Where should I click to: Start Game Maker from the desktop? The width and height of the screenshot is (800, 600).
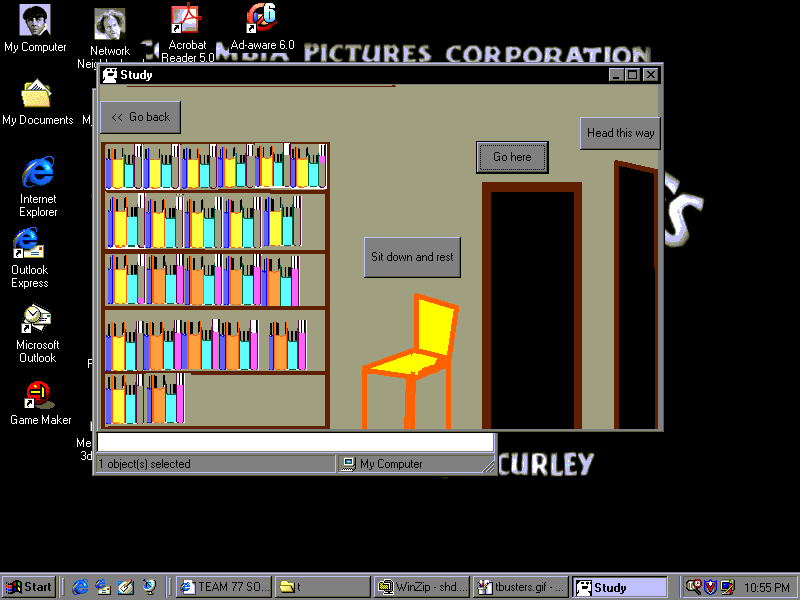pyautogui.click(x=38, y=395)
